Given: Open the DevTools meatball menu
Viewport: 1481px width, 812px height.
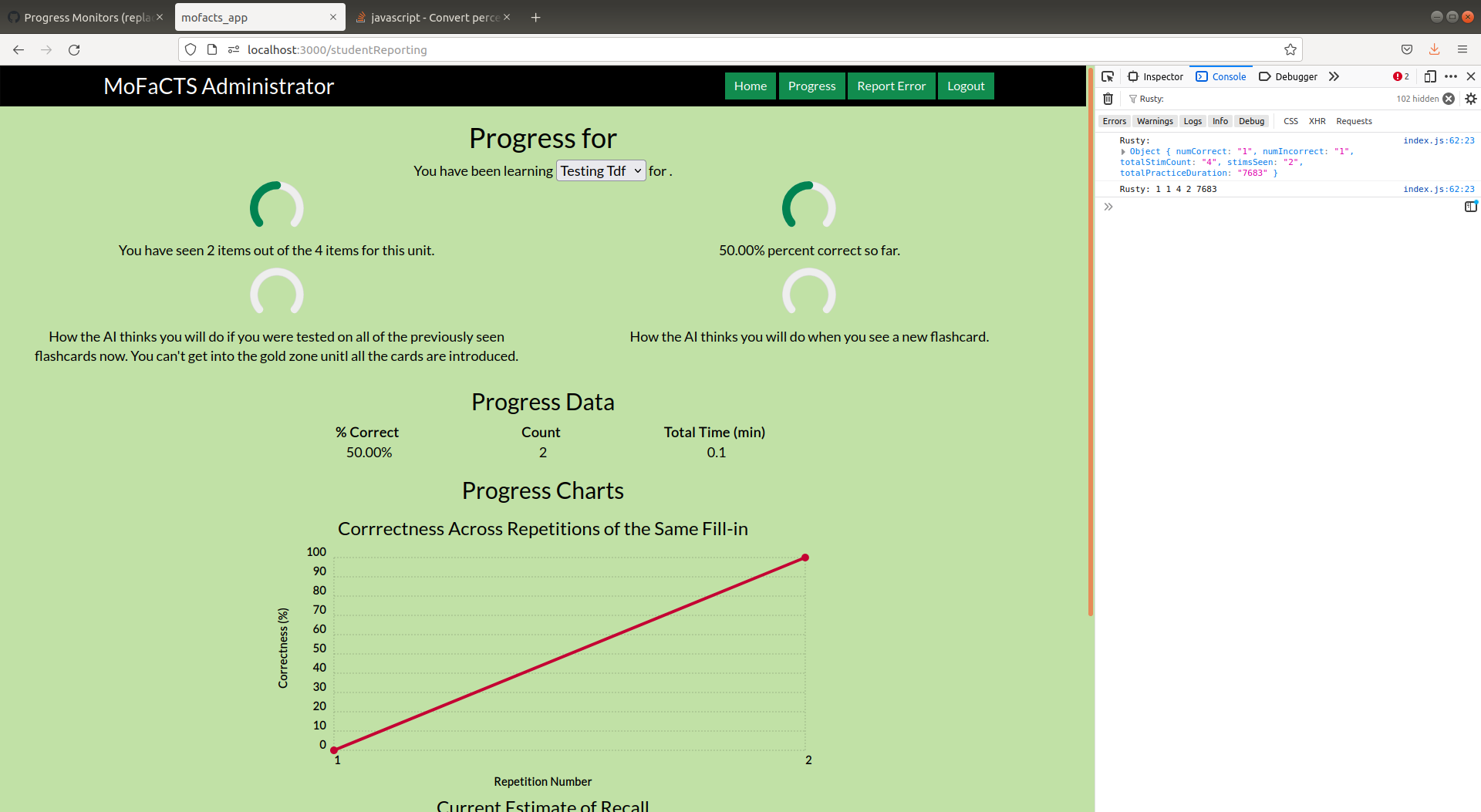Looking at the screenshot, I should (x=1452, y=76).
